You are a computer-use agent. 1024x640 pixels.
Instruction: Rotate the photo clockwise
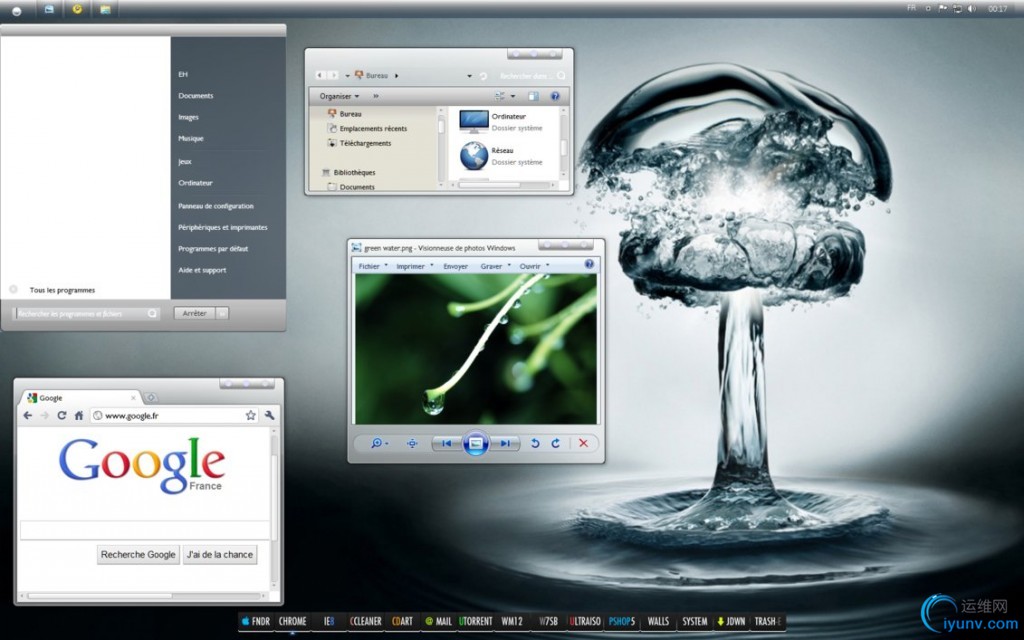(x=556, y=443)
